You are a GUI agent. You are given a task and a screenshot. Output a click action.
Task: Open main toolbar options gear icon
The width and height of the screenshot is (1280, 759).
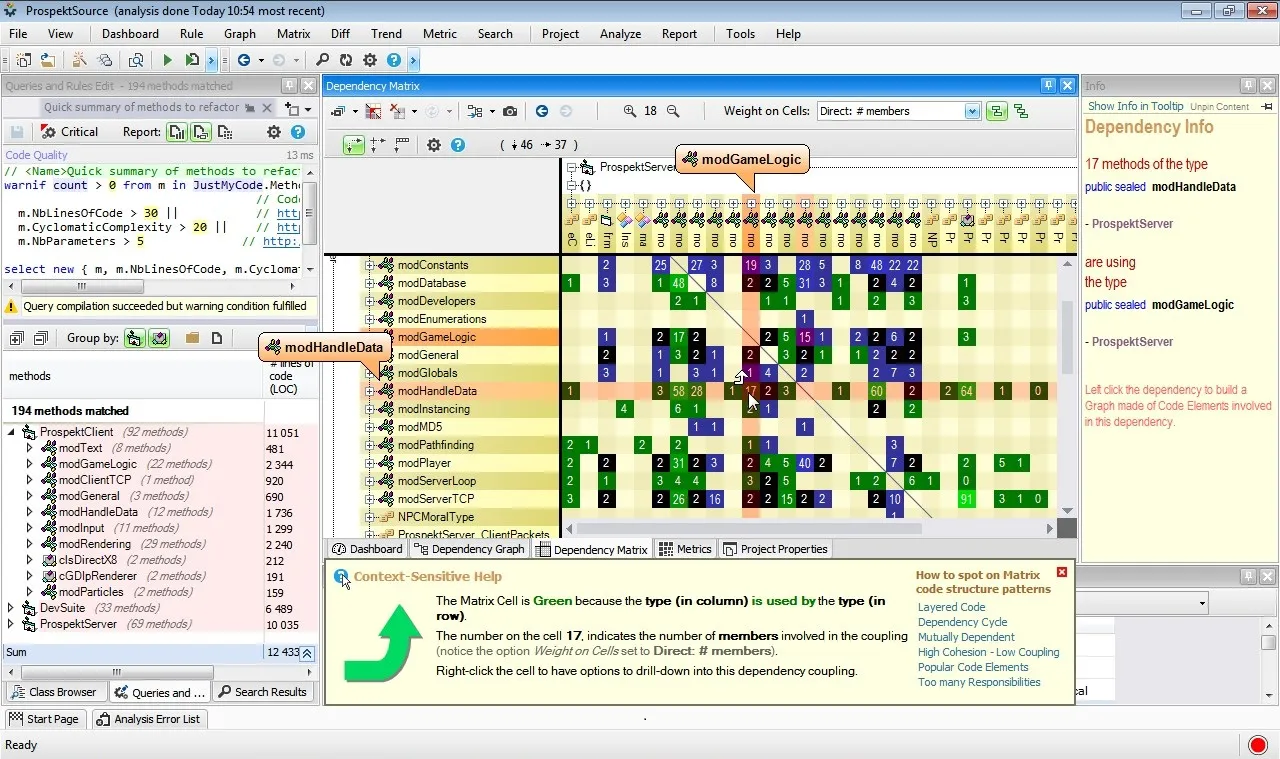(x=370, y=60)
